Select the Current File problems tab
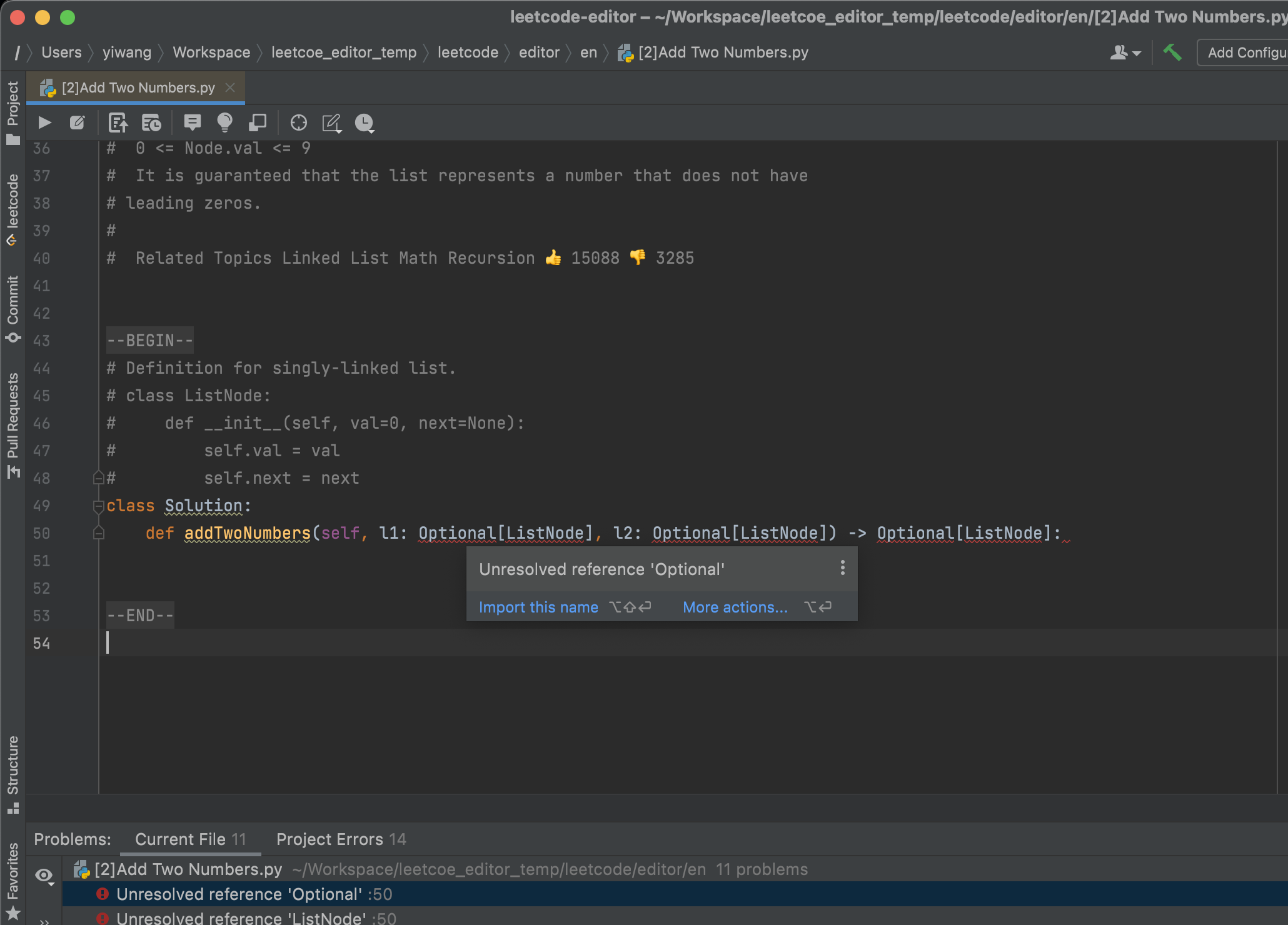Viewport: 1288px width, 925px height. pyautogui.click(x=190, y=839)
